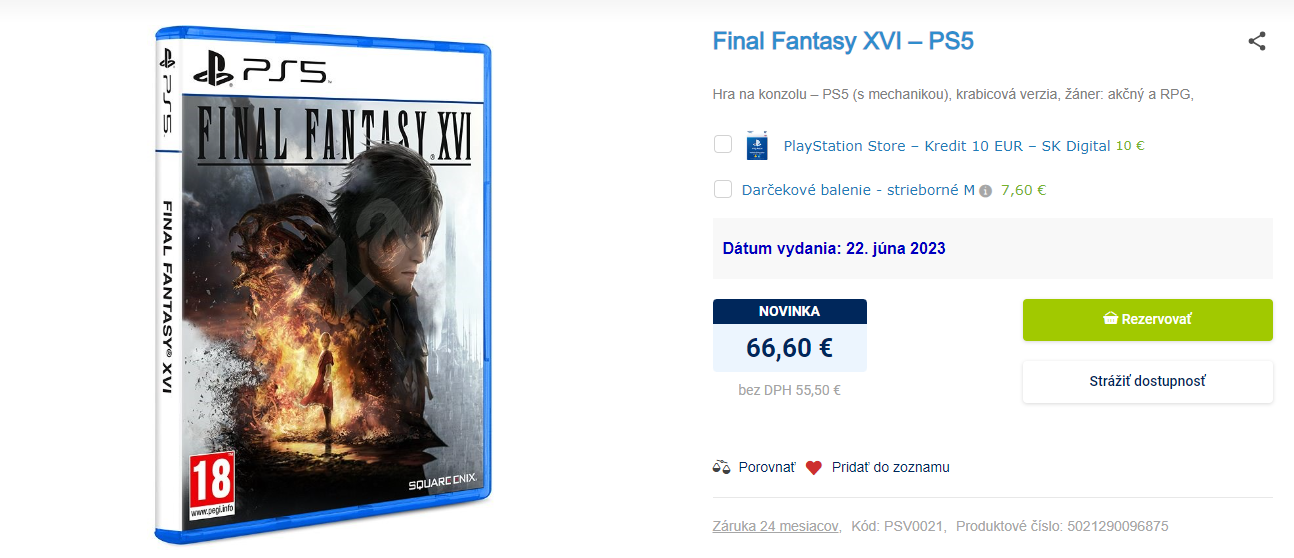
Task: Click the green Rezervovať button
Action: click(x=1147, y=320)
